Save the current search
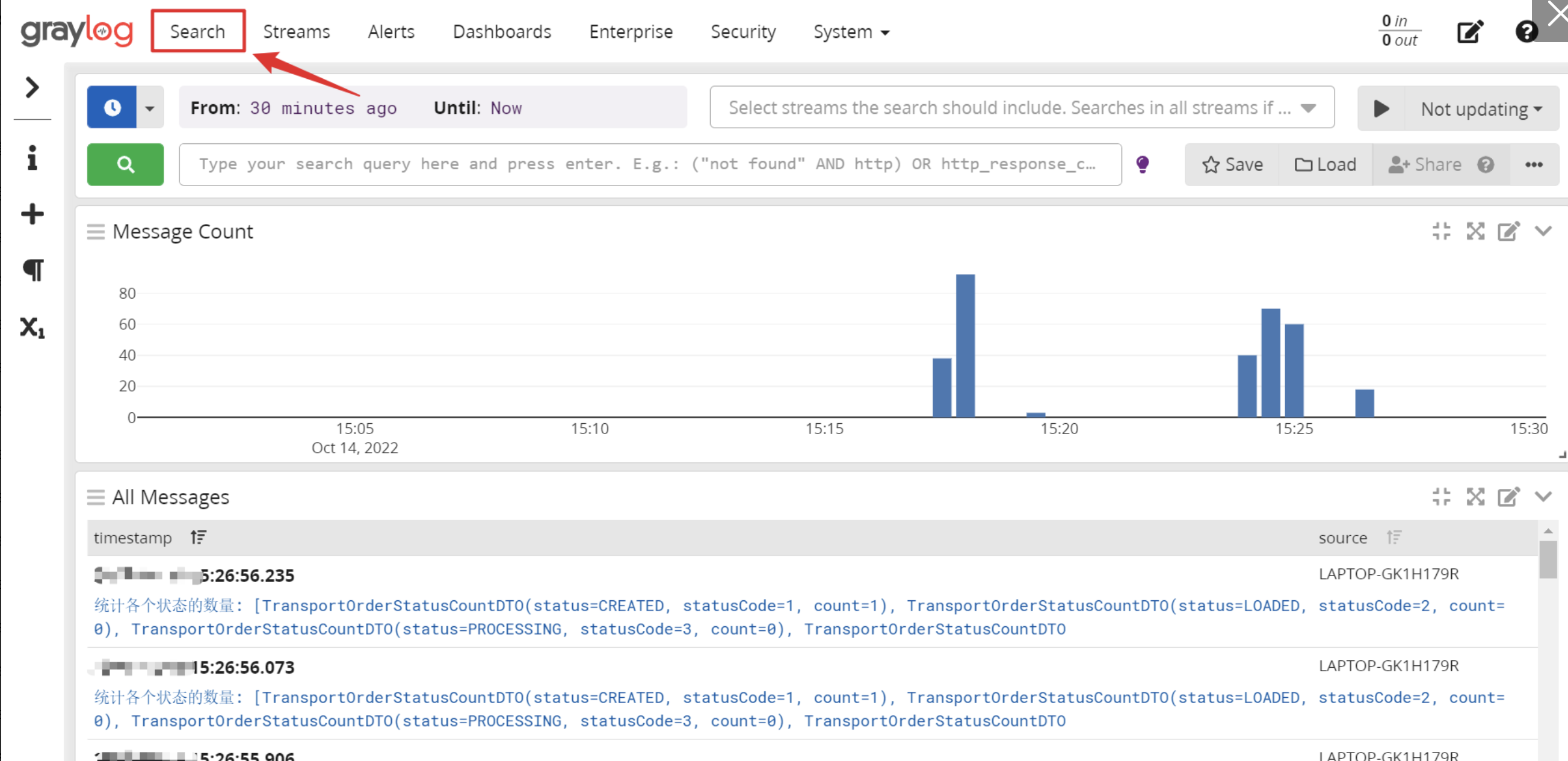Image resolution: width=1568 pixels, height=761 pixels. click(x=1232, y=164)
